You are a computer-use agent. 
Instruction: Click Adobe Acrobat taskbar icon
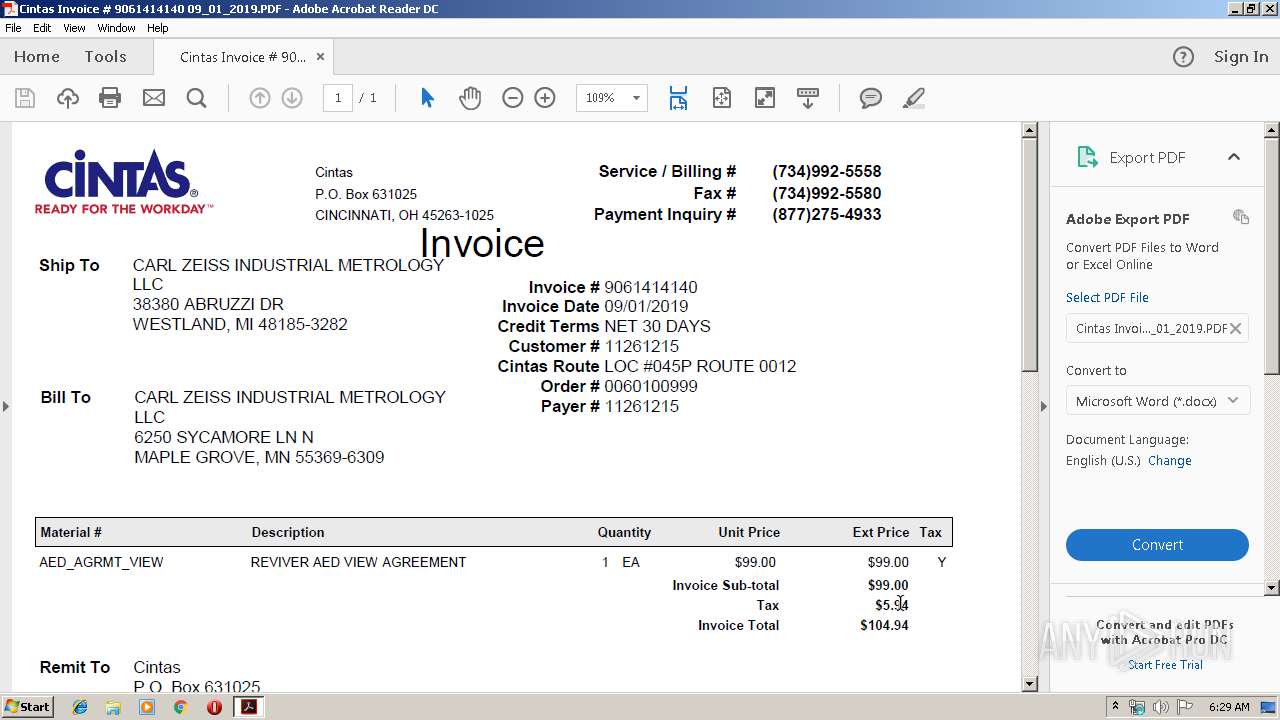249,707
